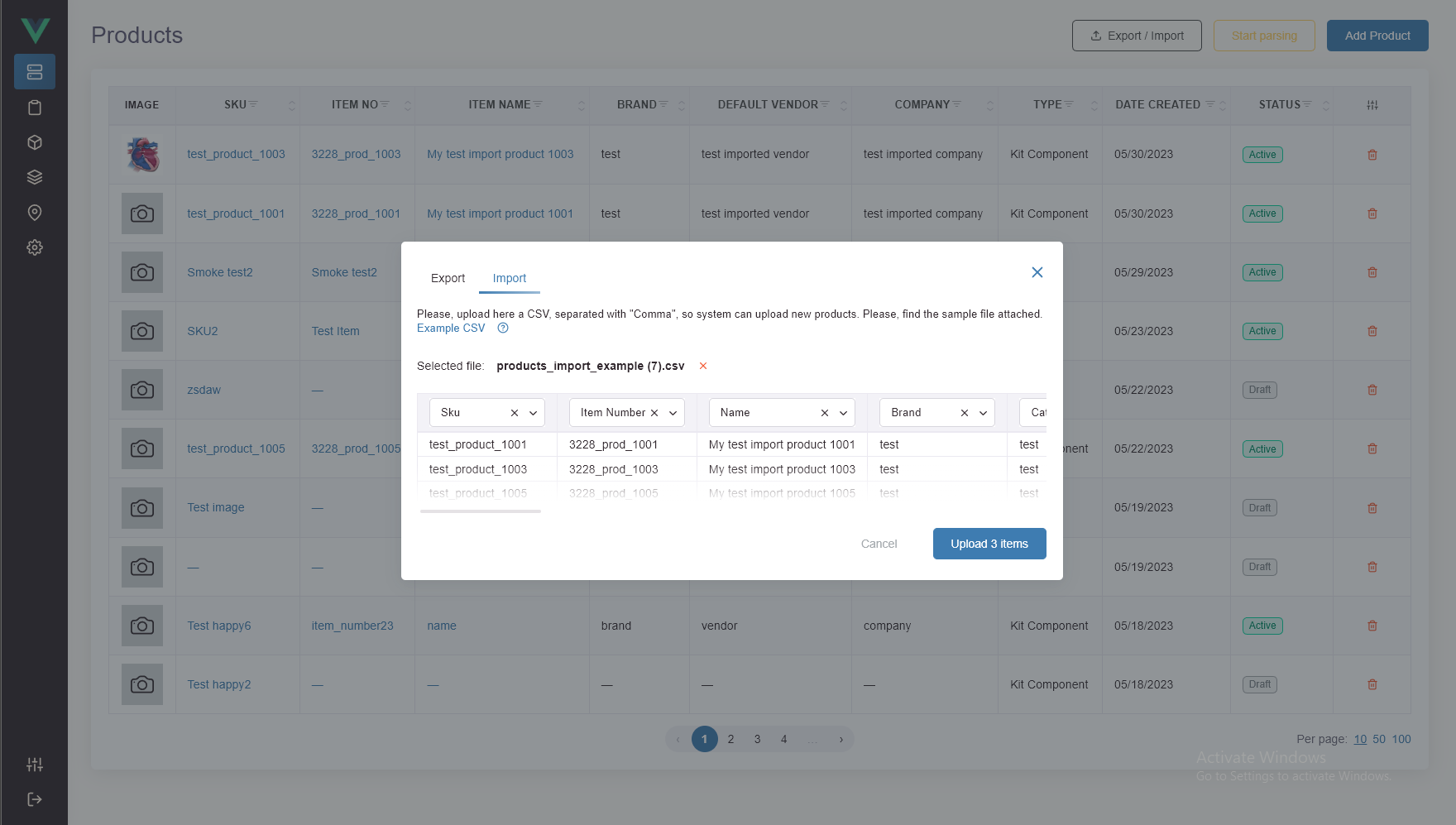
Task: Remove the selected products_import_example file
Action: [x=703, y=366]
